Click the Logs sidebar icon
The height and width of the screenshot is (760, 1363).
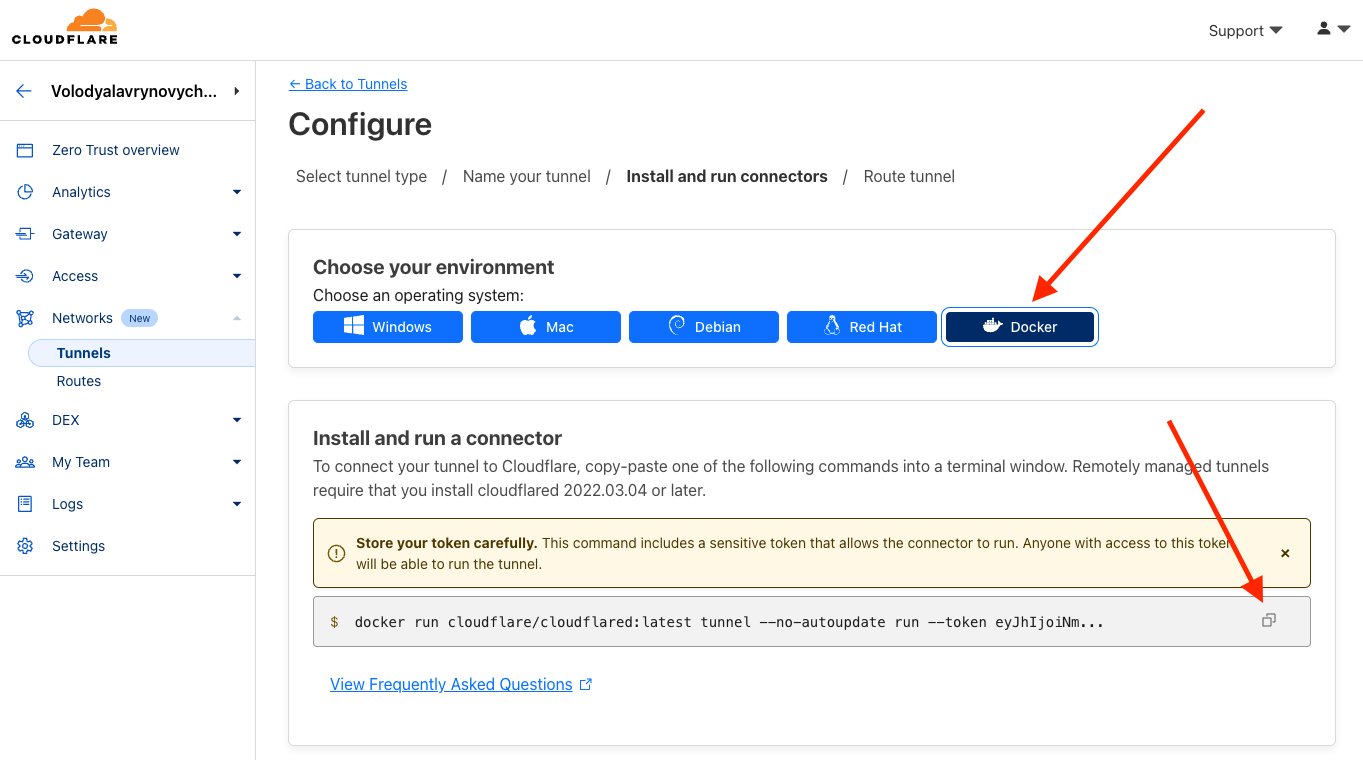[26, 504]
